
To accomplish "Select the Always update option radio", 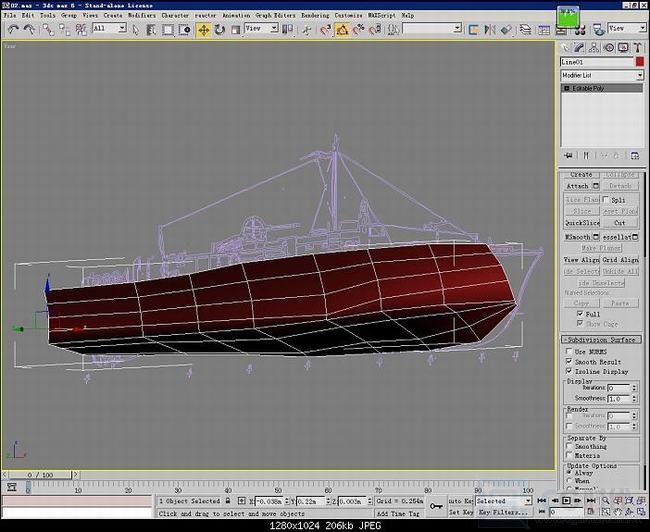I will tap(569, 473).
